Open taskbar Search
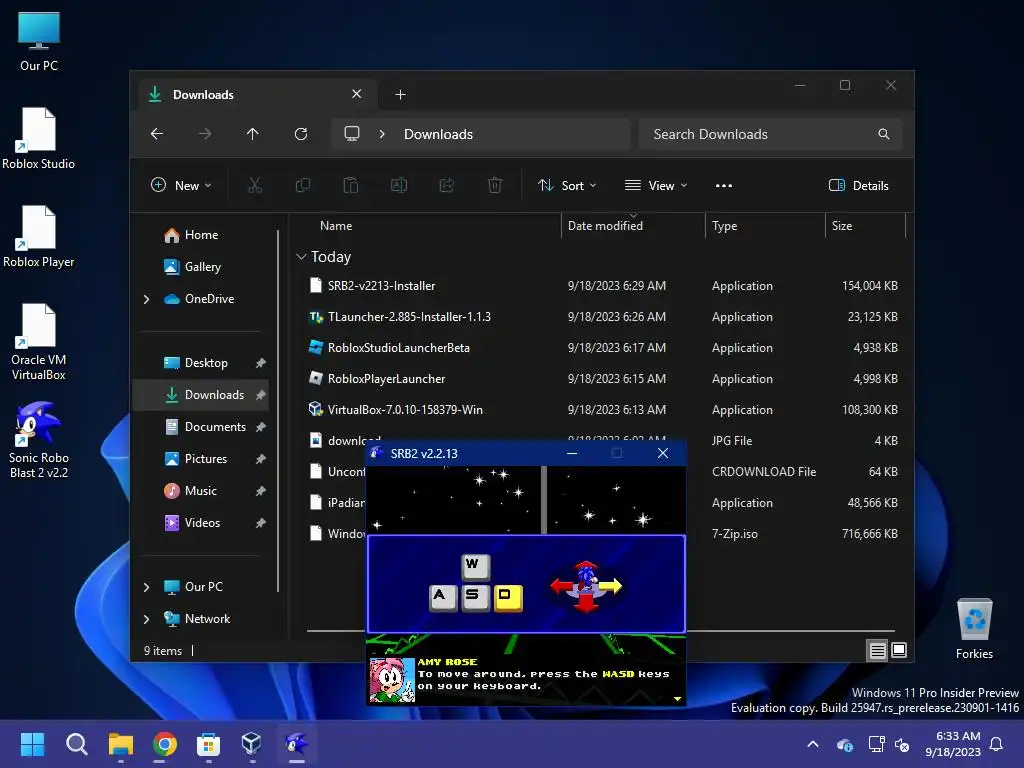1024x768 pixels. coord(77,744)
